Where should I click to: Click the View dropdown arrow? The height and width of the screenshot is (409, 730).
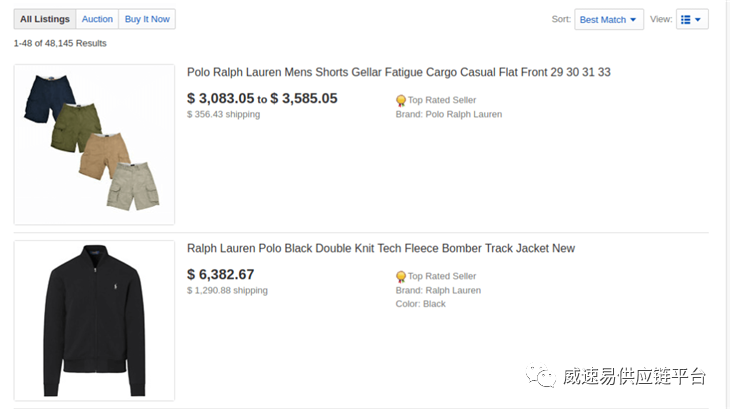698,20
